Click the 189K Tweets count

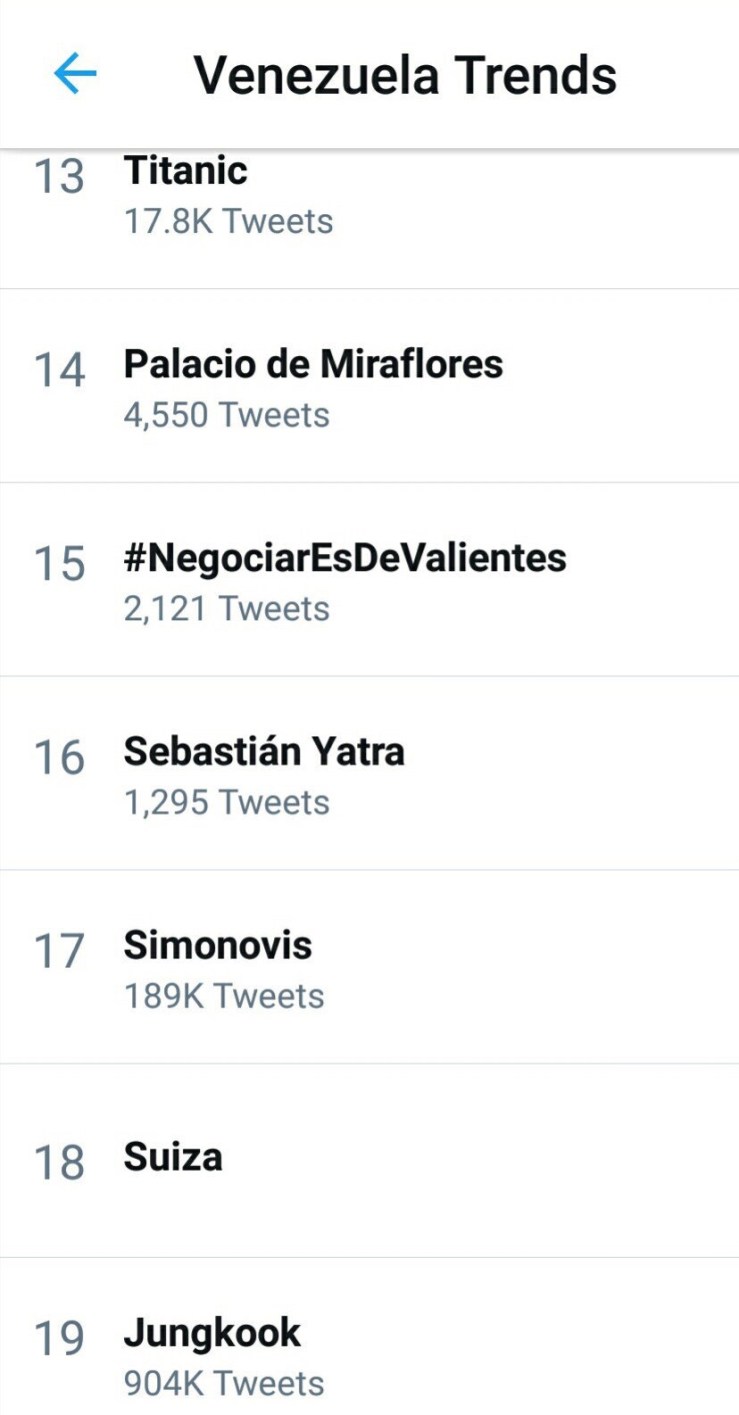[224, 996]
